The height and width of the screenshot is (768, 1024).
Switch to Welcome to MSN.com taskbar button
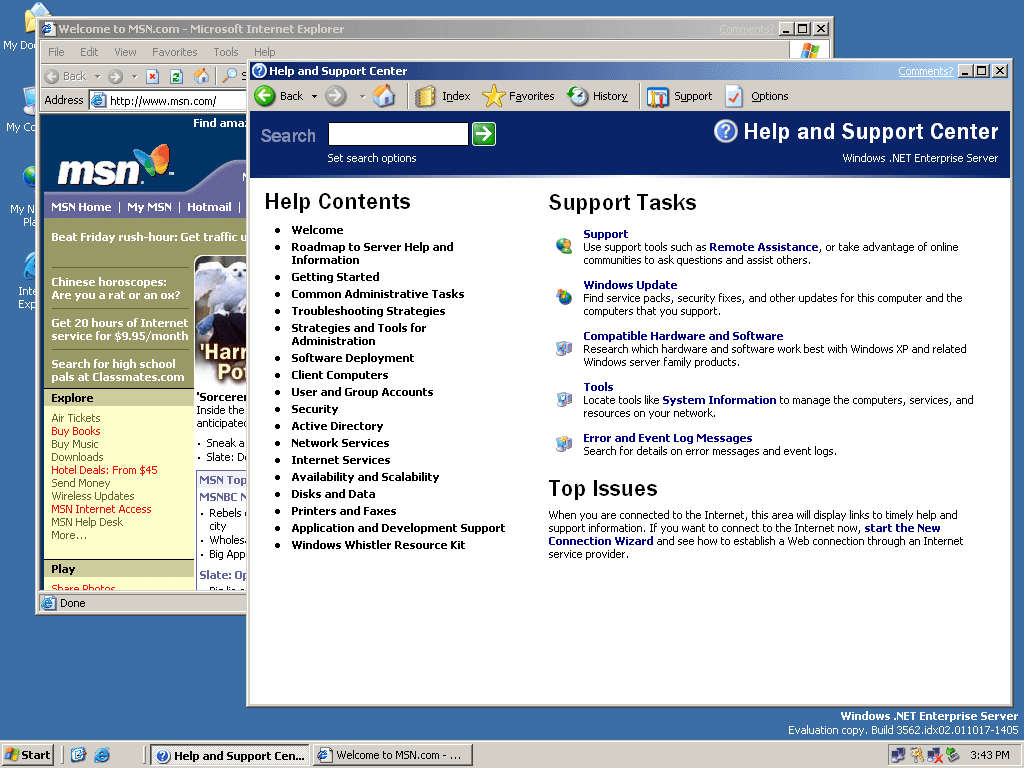pyautogui.click(x=392, y=756)
